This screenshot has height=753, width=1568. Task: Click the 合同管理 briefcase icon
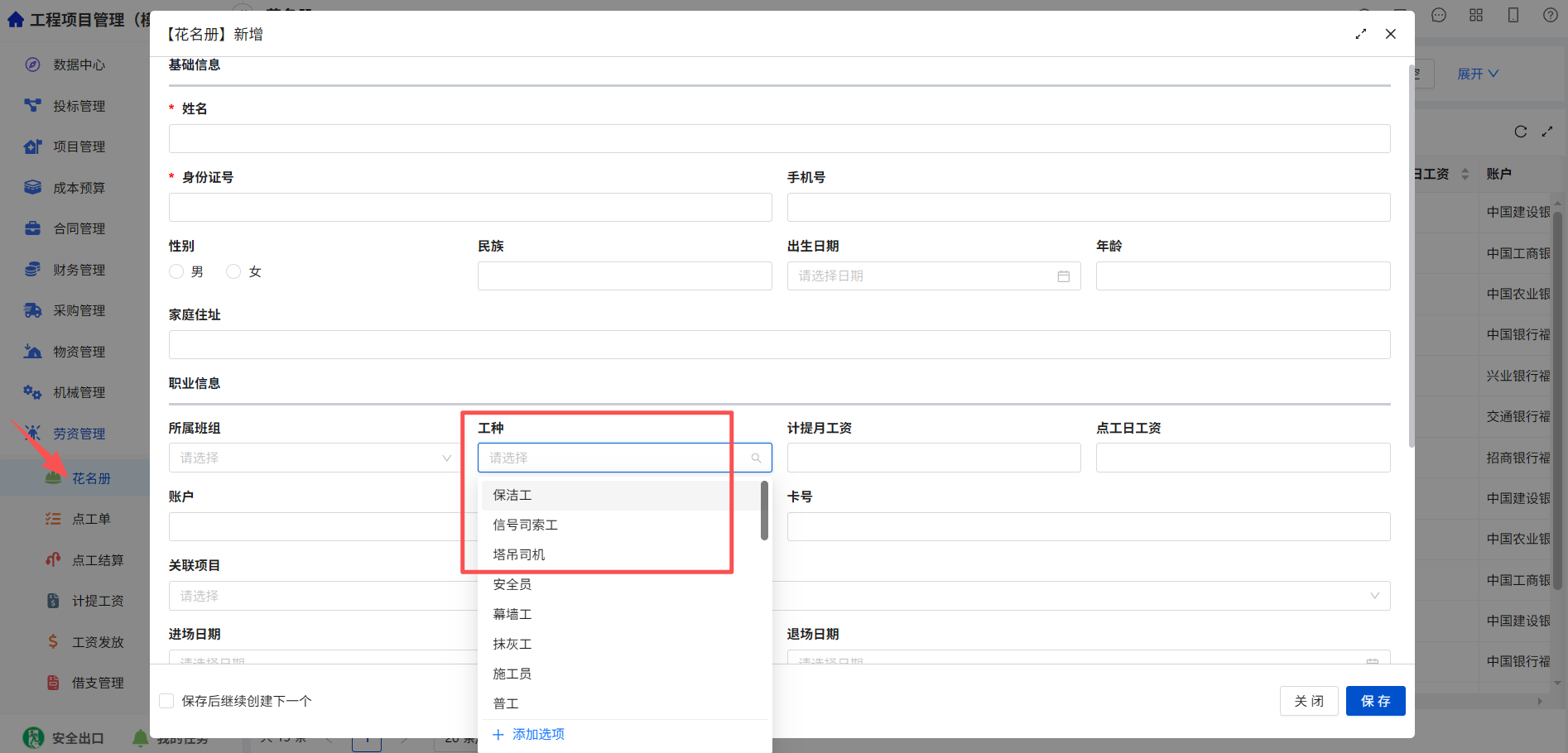(32, 228)
